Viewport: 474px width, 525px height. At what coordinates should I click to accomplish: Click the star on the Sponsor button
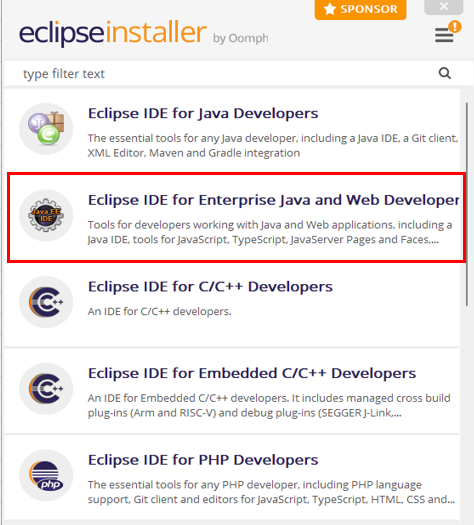[x=330, y=9]
